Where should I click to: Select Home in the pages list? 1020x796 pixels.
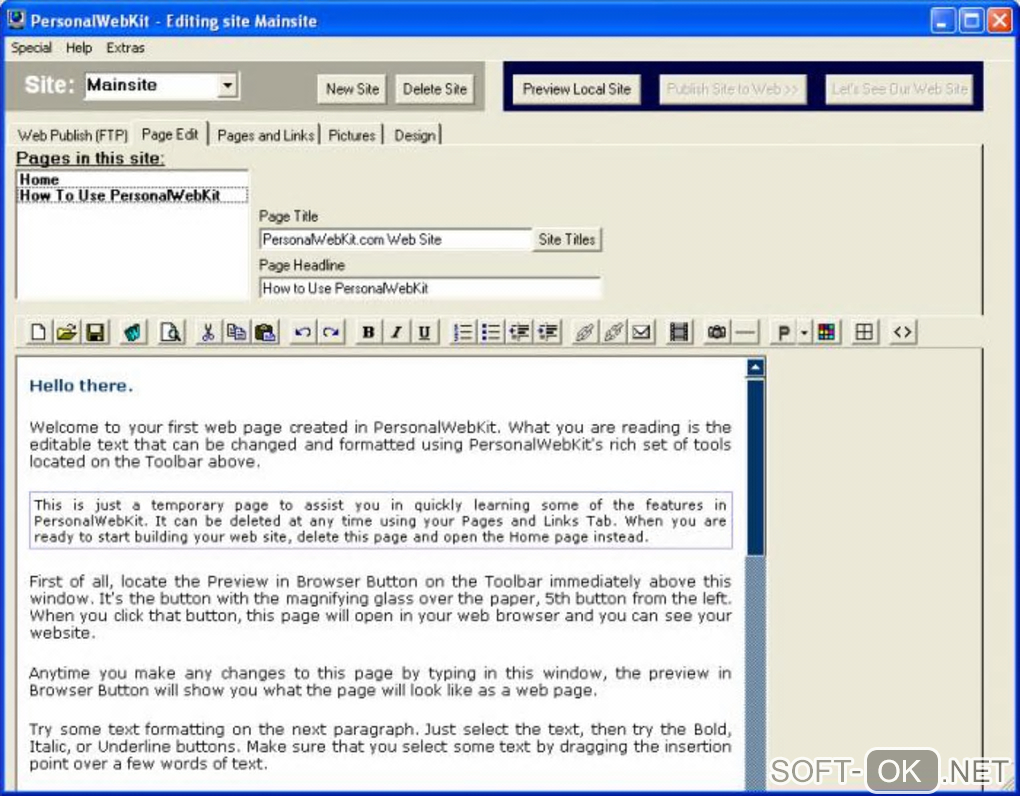pos(132,179)
